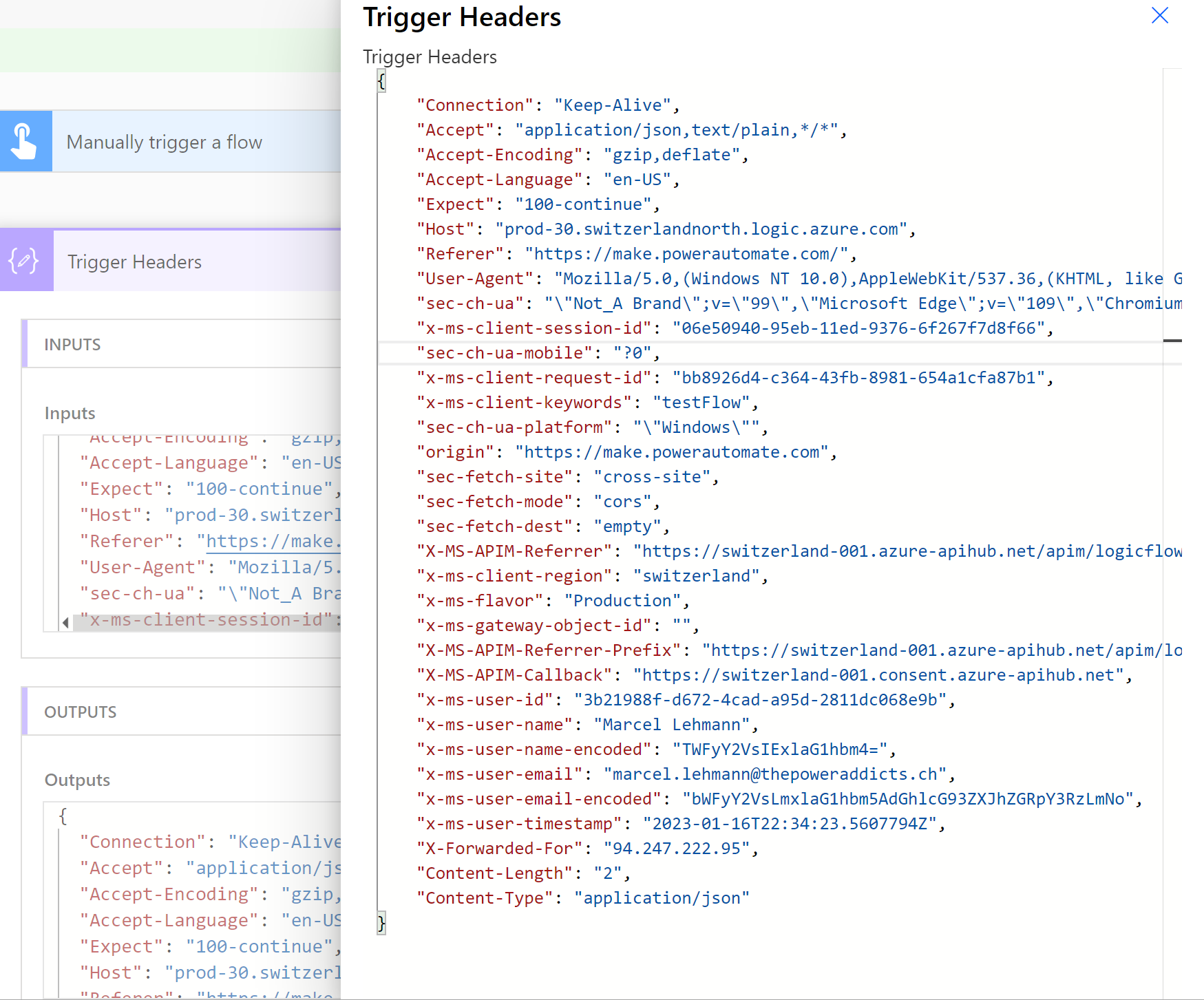Select the highlighted sec-ch-ua-mobile line
Image resolution: width=1204 pixels, height=1000 pixels.
pos(538,353)
